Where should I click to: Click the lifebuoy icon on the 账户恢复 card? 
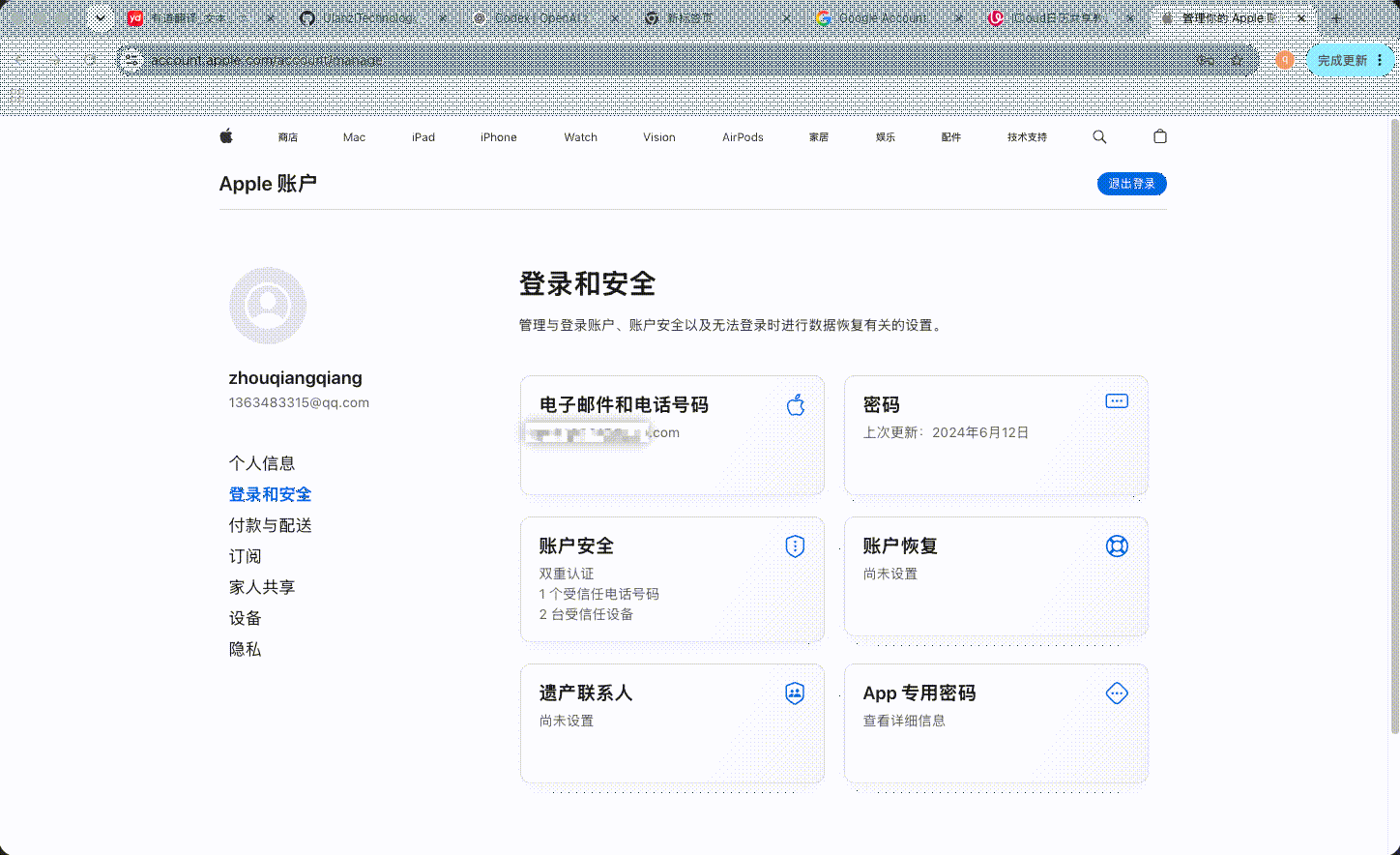[x=1117, y=546]
